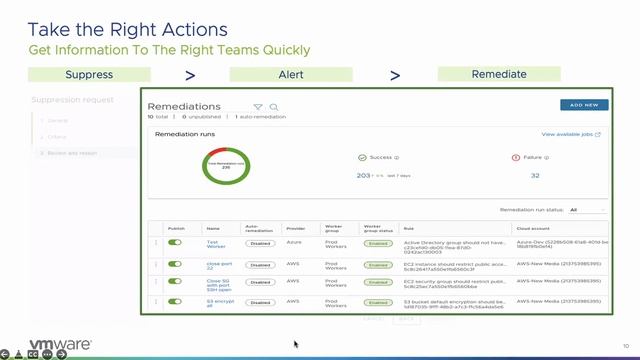Click the remediation runs donut chart
Image resolution: width=640 pixels, height=360 pixels.
pos(226,166)
